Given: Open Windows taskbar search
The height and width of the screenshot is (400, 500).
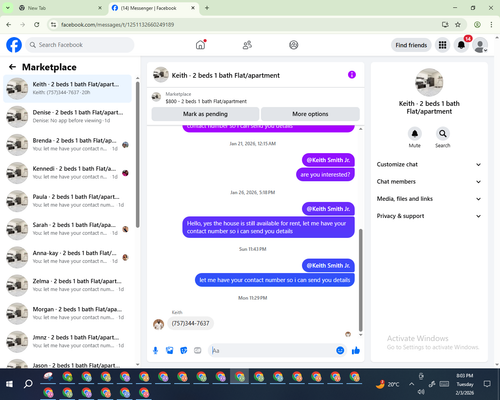Looking at the screenshot, I should (x=28, y=384).
